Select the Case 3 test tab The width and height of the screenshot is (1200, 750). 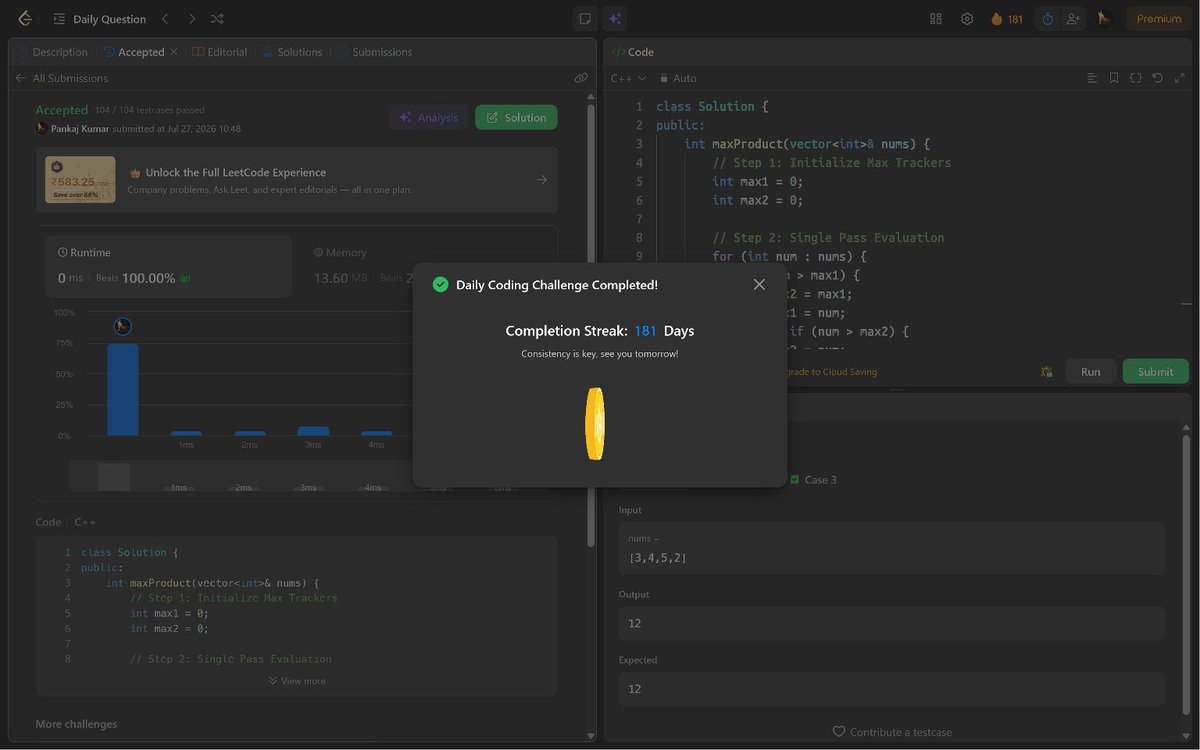[813, 480]
